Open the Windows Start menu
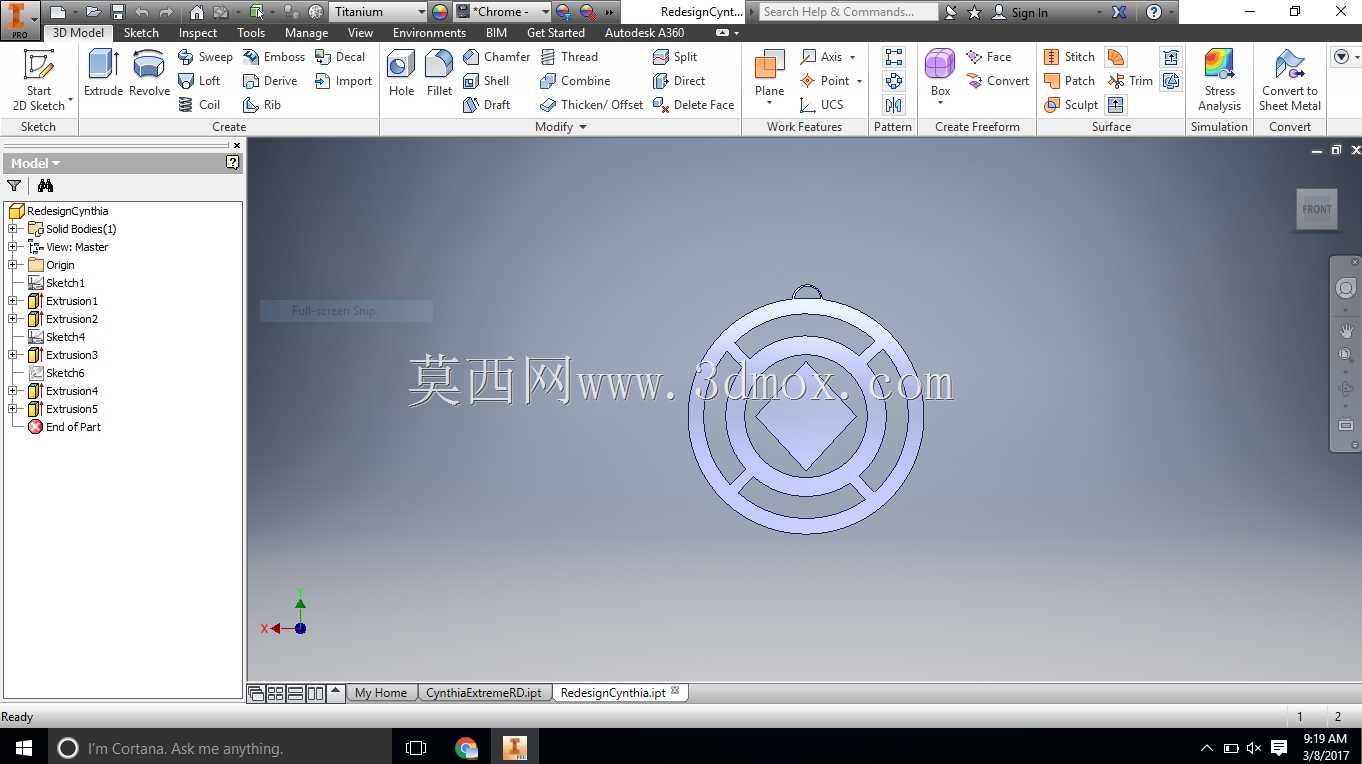This screenshot has height=764, width=1362. click(x=23, y=747)
